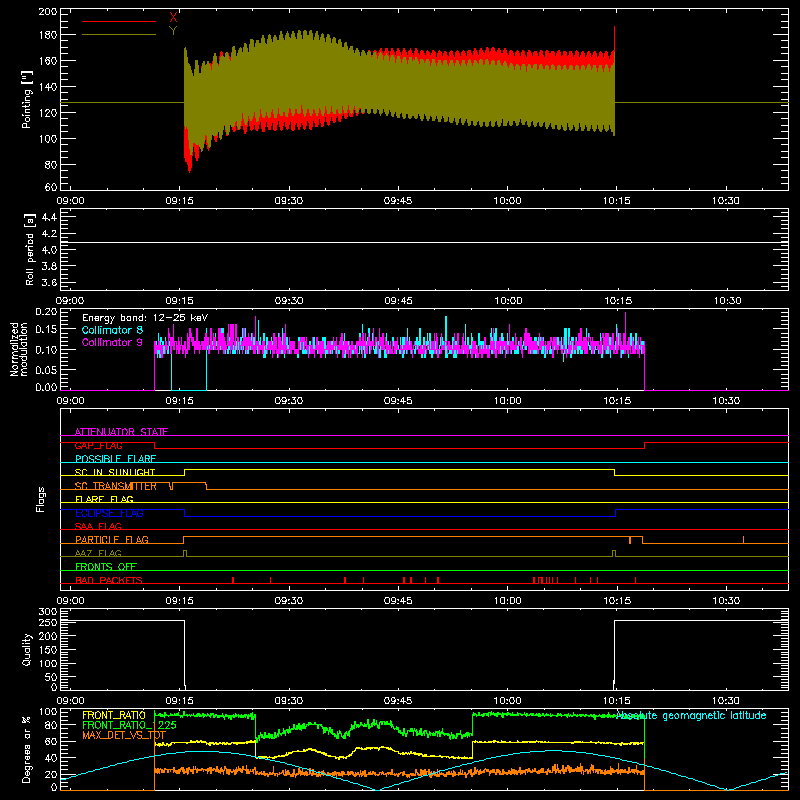Click the 09:45 time label under the modulation plot
Viewport: 800px width, 800px height.
pos(398,401)
